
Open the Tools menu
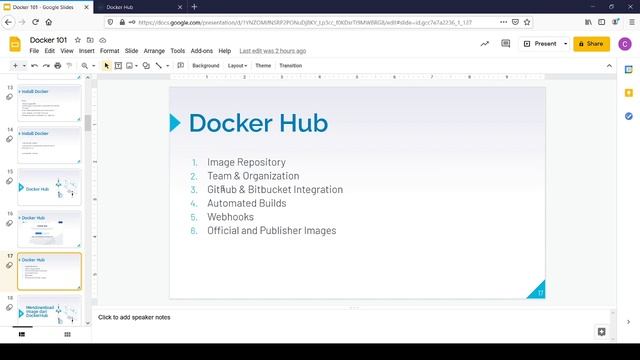[x=178, y=51]
